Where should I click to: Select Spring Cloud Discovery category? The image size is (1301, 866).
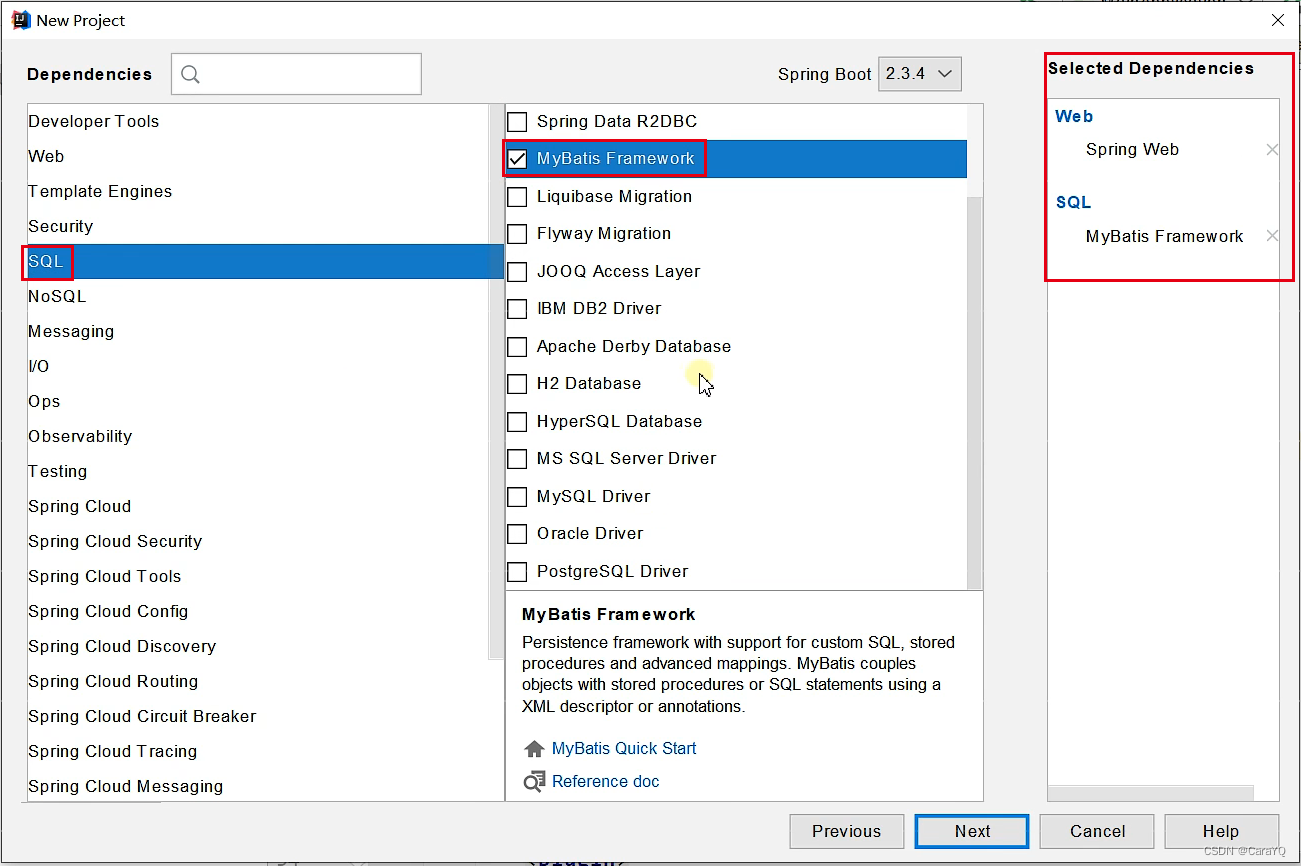[x=258, y=647]
